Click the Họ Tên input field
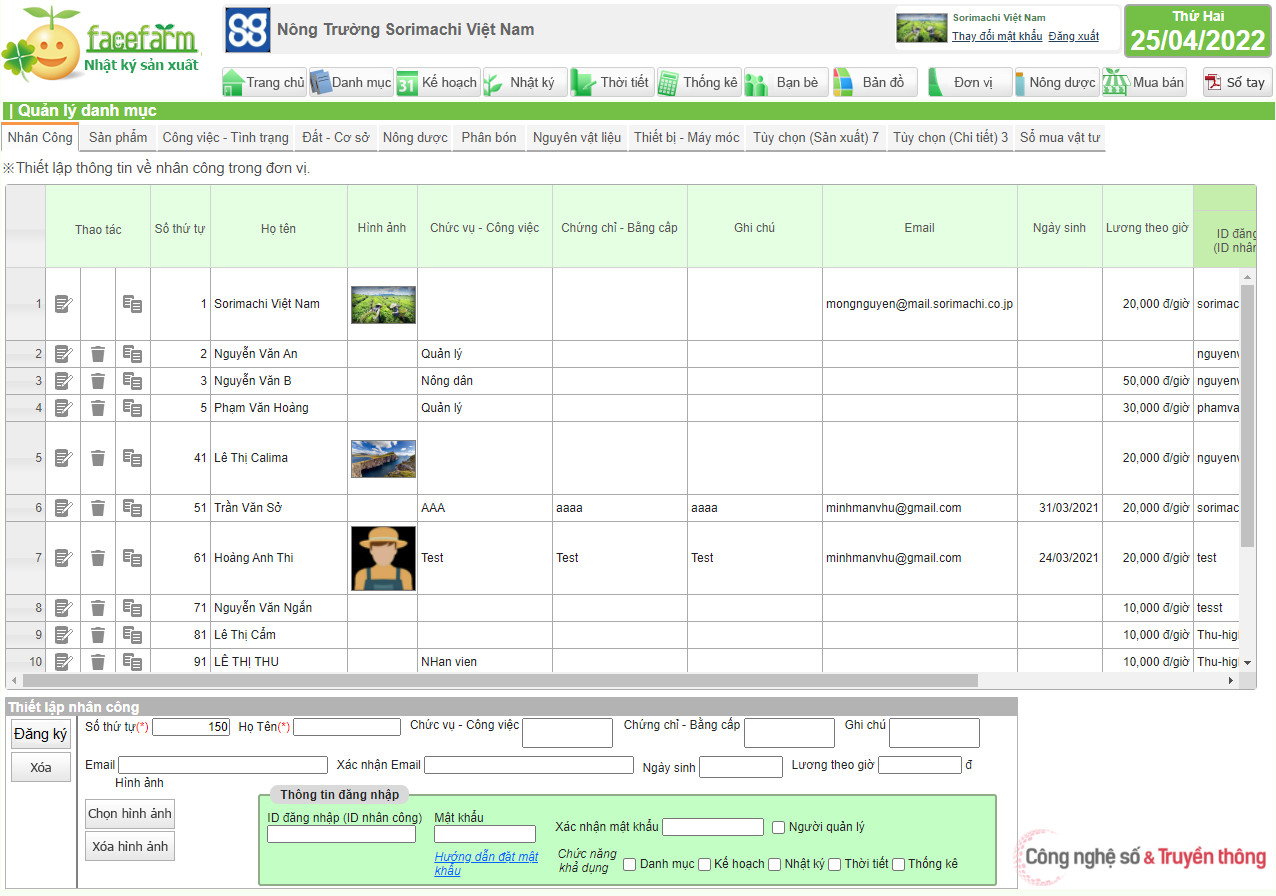The image size is (1276, 896). pyautogui.click(x=346, y=727)
